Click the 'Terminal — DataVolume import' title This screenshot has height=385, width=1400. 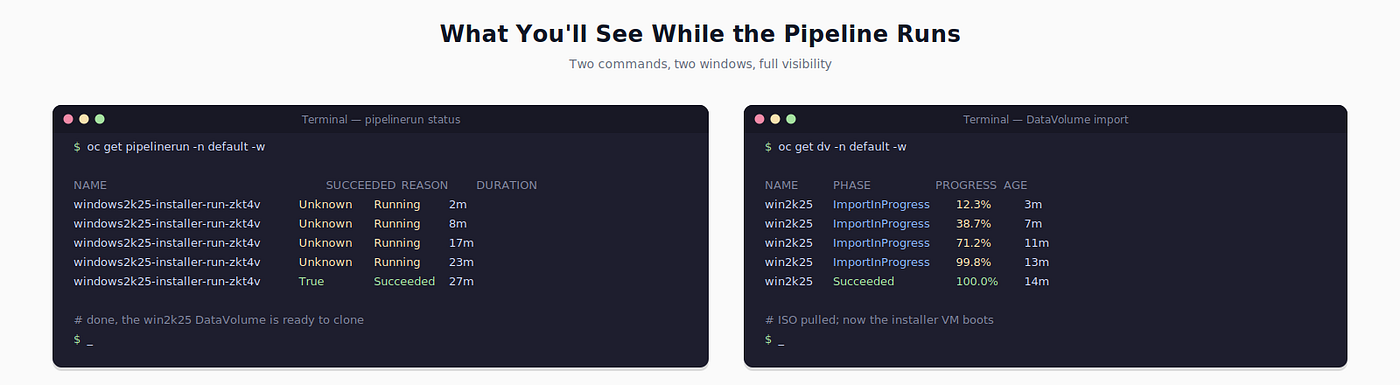(x=1045, y=120)
